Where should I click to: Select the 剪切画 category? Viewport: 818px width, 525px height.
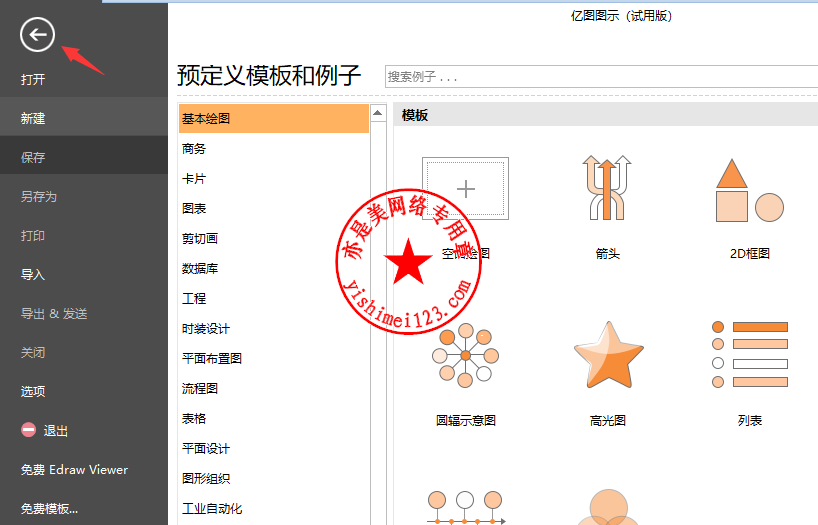coord(200,238)
